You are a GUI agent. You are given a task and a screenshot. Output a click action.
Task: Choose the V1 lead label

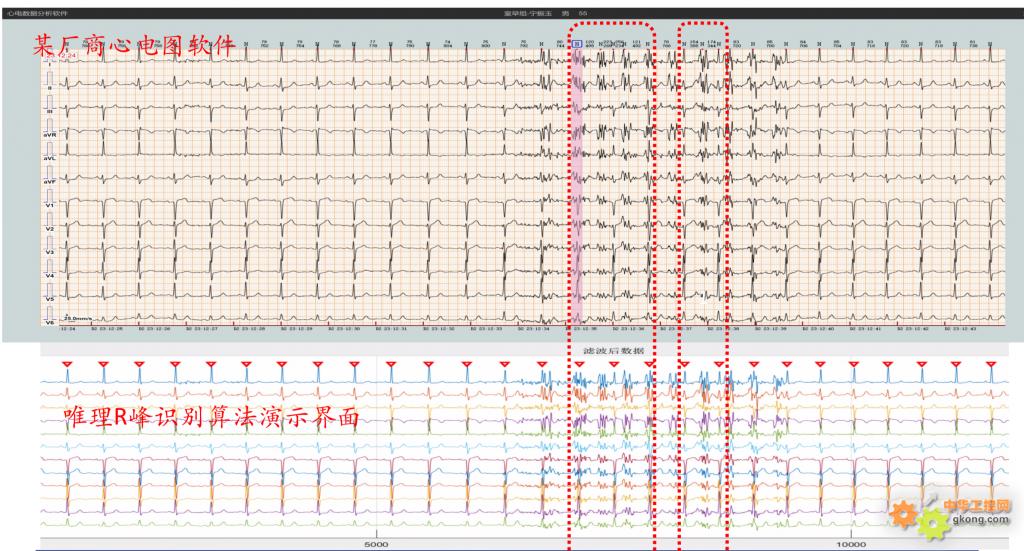point(48,205)
